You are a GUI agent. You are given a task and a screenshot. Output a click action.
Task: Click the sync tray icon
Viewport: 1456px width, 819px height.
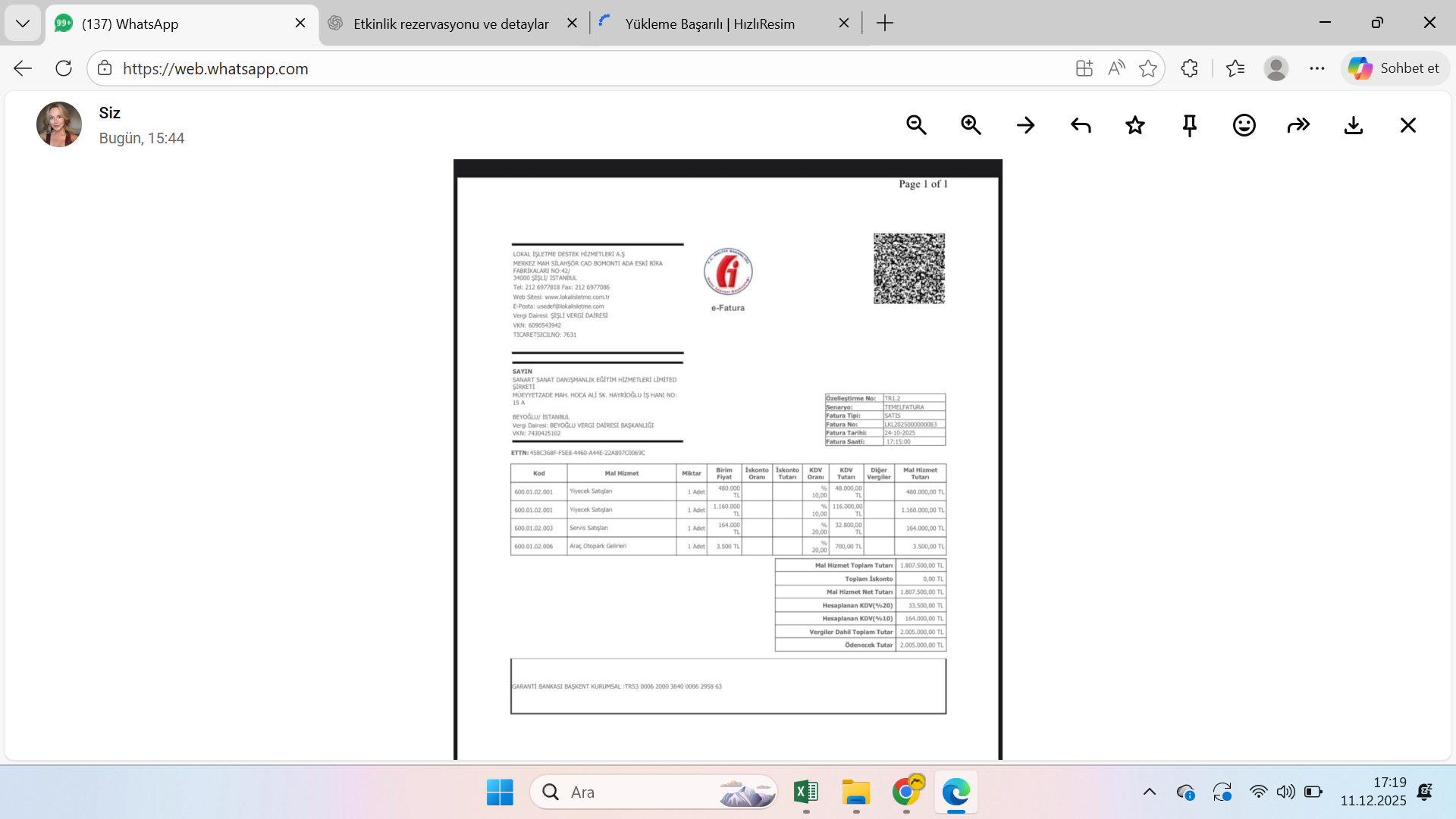(x=1222, y=792)
